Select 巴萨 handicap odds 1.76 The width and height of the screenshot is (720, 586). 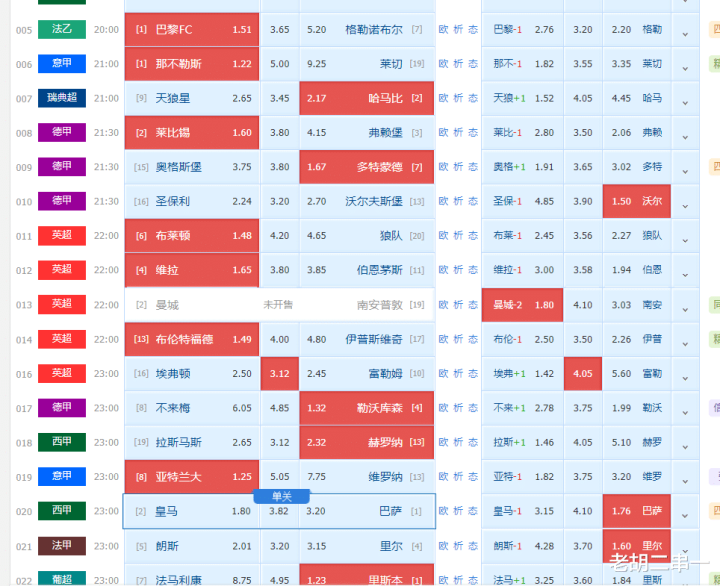pos(636,511)
